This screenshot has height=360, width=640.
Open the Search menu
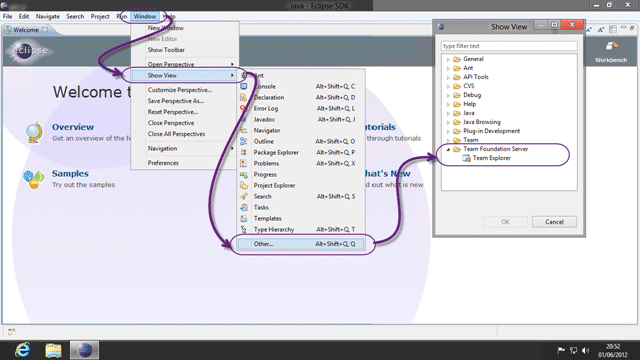pyautogui.click(x=75, y=16)
